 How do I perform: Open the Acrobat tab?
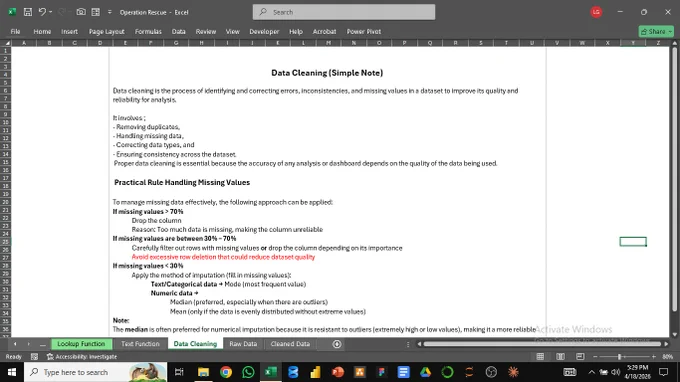[x=324, y=32]
